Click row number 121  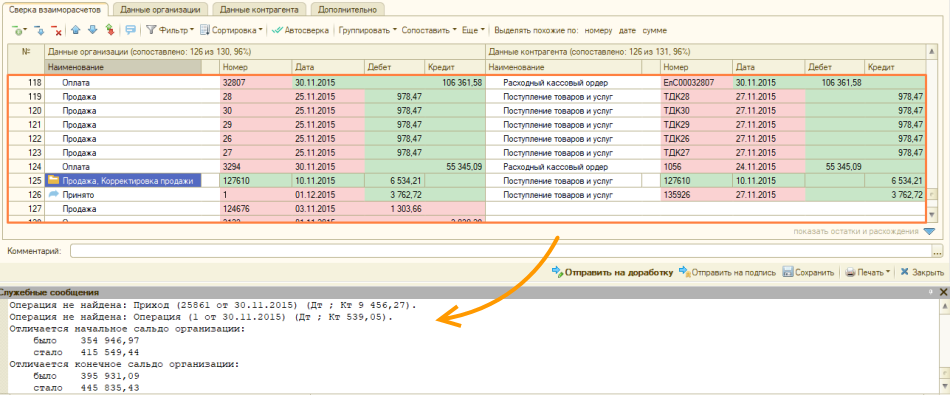[x=26, y=124]
